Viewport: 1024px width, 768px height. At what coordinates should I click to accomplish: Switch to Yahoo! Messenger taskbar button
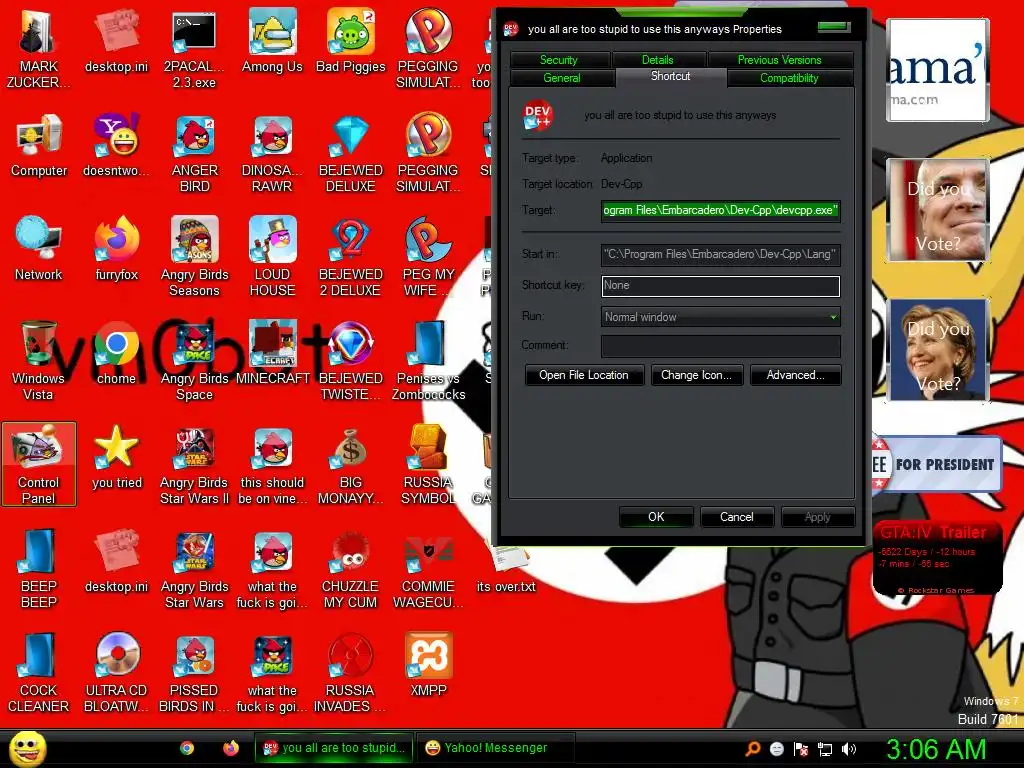495,748
